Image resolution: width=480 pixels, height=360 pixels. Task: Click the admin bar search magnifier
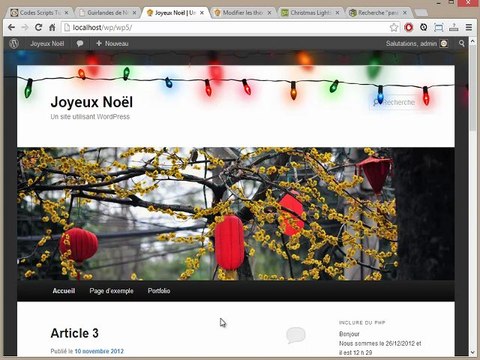click(x=461, y=44)
